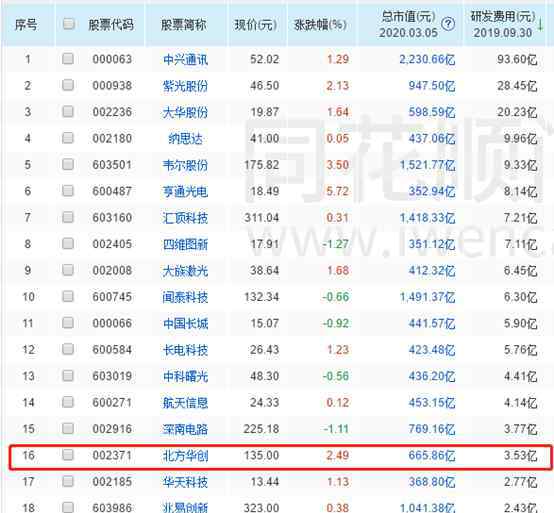
Task: Check the box for 002371 北方华创
Action: click(67, 455)
